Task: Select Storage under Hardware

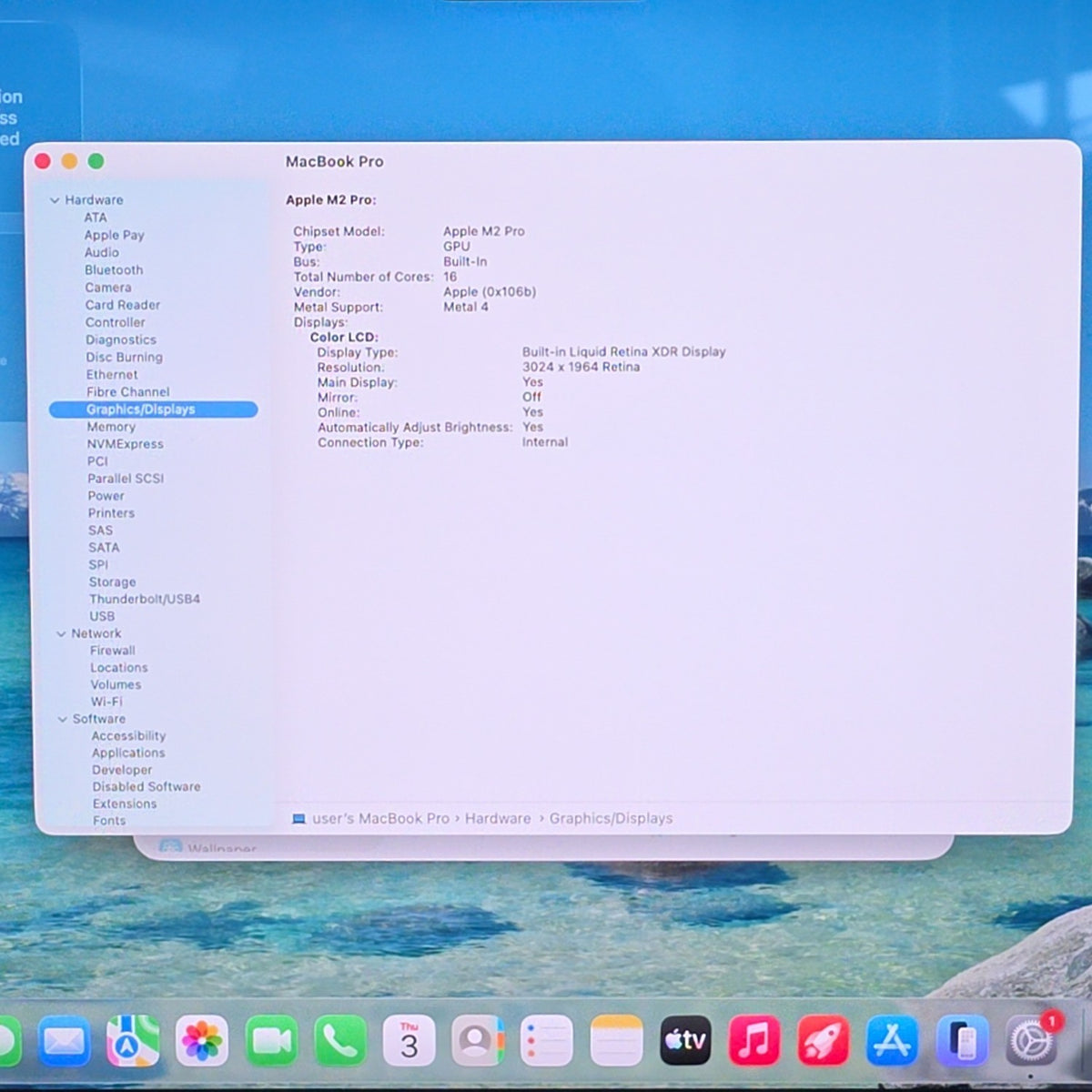Action: 113,582
